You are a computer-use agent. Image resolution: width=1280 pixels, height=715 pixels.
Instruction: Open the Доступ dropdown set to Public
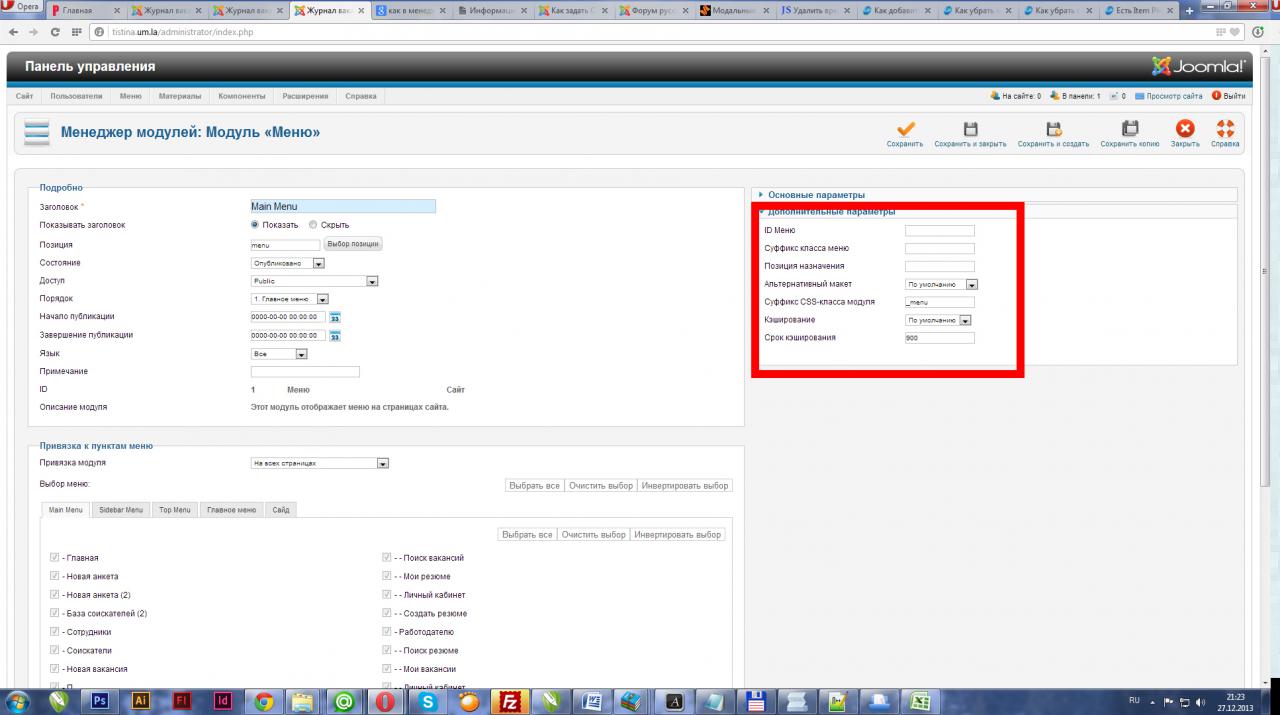pyautogui.click(x=314, y=281)
